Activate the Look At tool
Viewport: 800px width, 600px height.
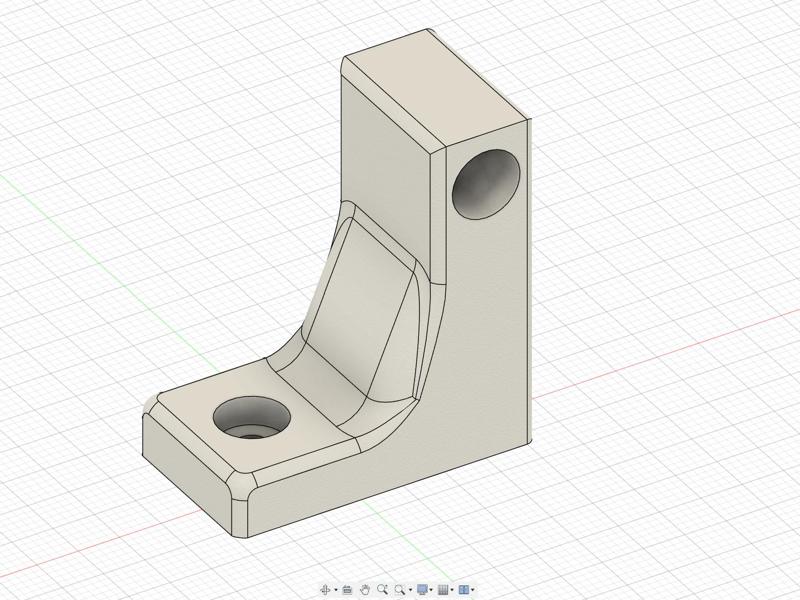click(347, 588)
